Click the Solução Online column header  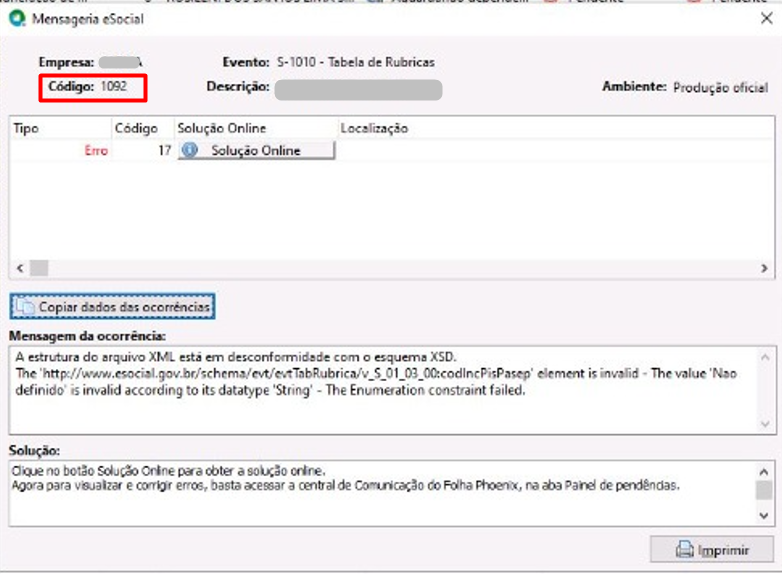coord(256,128)
